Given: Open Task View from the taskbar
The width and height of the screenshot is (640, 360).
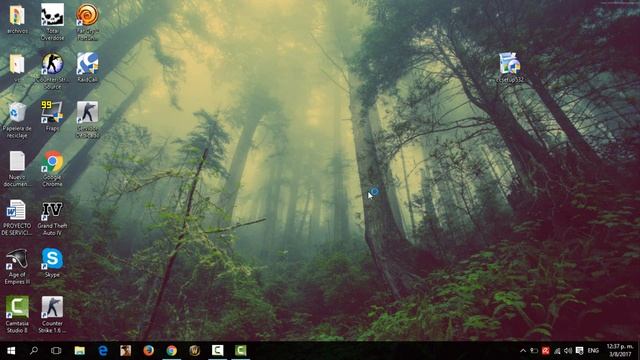Looking at the screenshot, I should click(x=56, y=351).
